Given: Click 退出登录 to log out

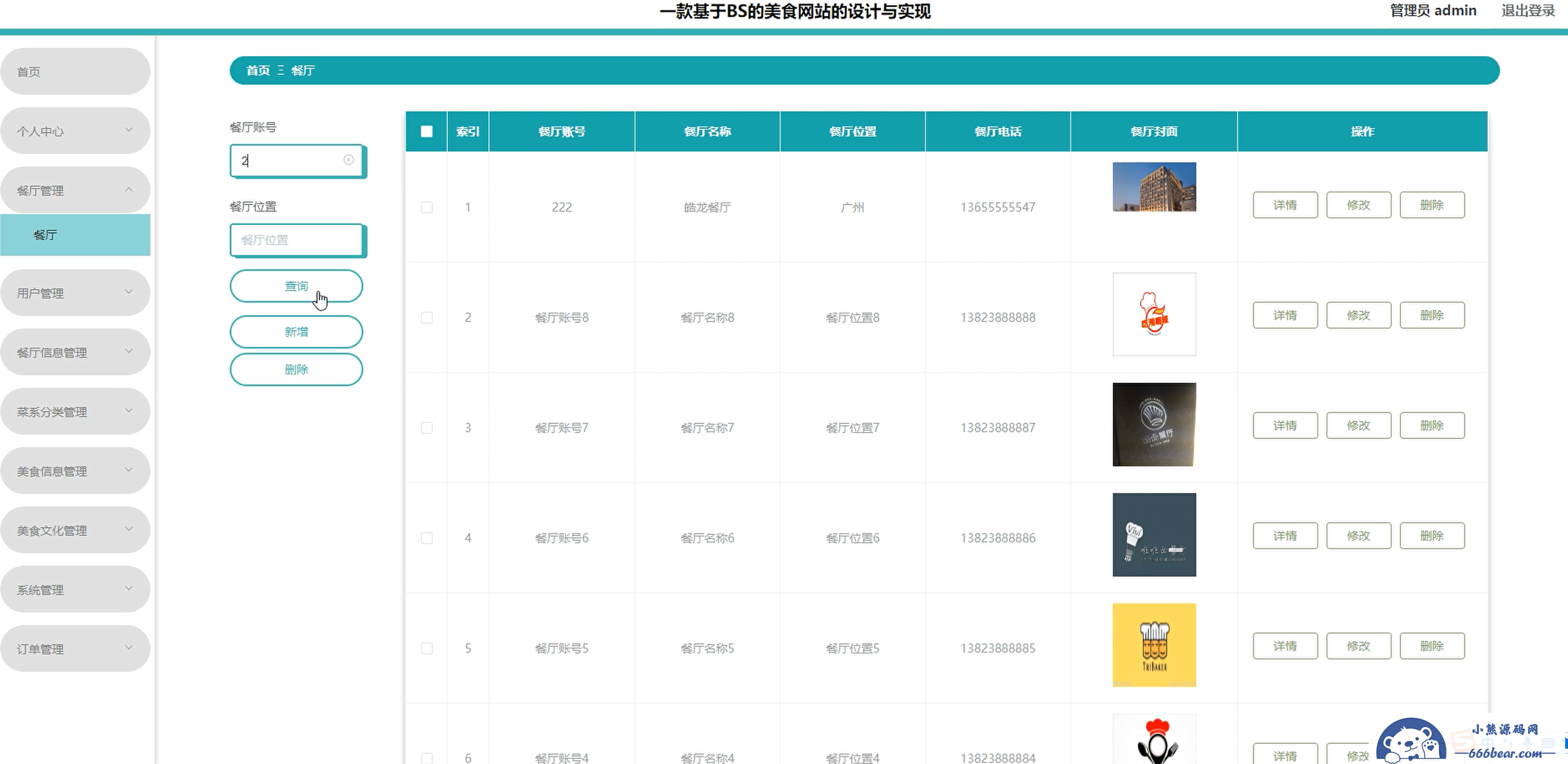Looking at the screenshot, I should pos(1528,11).
